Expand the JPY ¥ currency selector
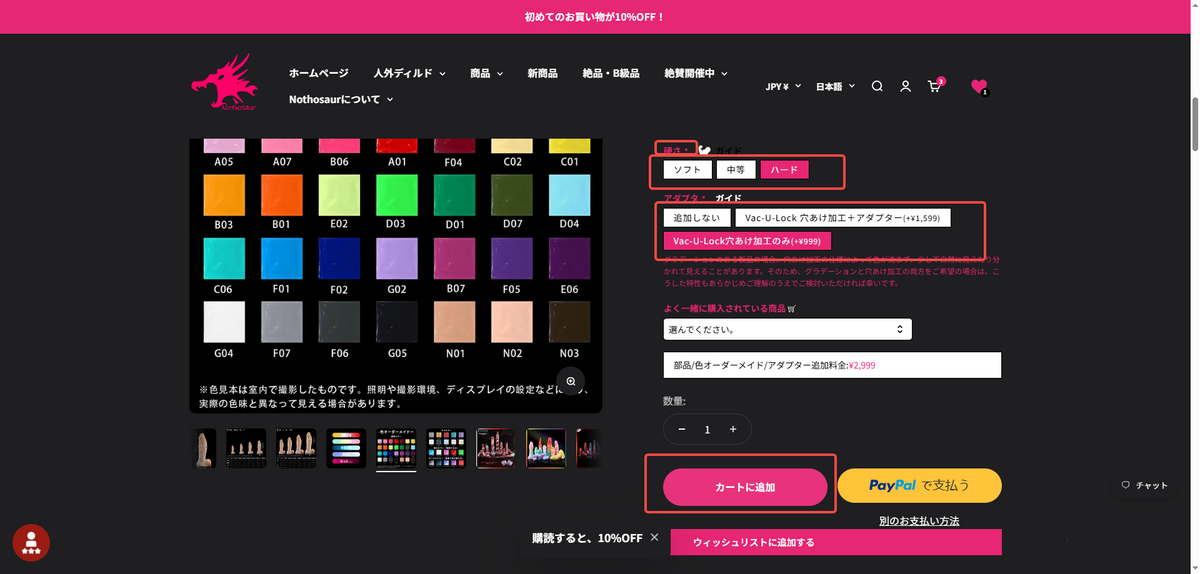 pos(784,87)
